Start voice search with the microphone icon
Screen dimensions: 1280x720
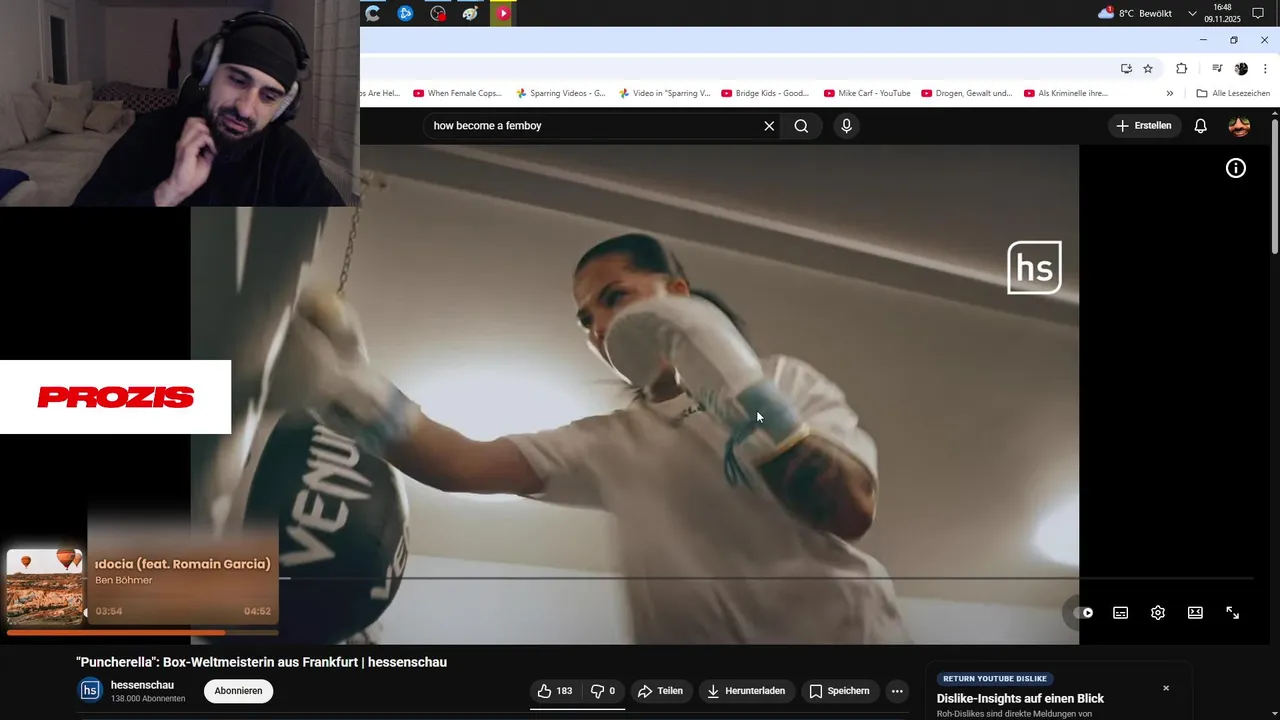coord(847,126)
